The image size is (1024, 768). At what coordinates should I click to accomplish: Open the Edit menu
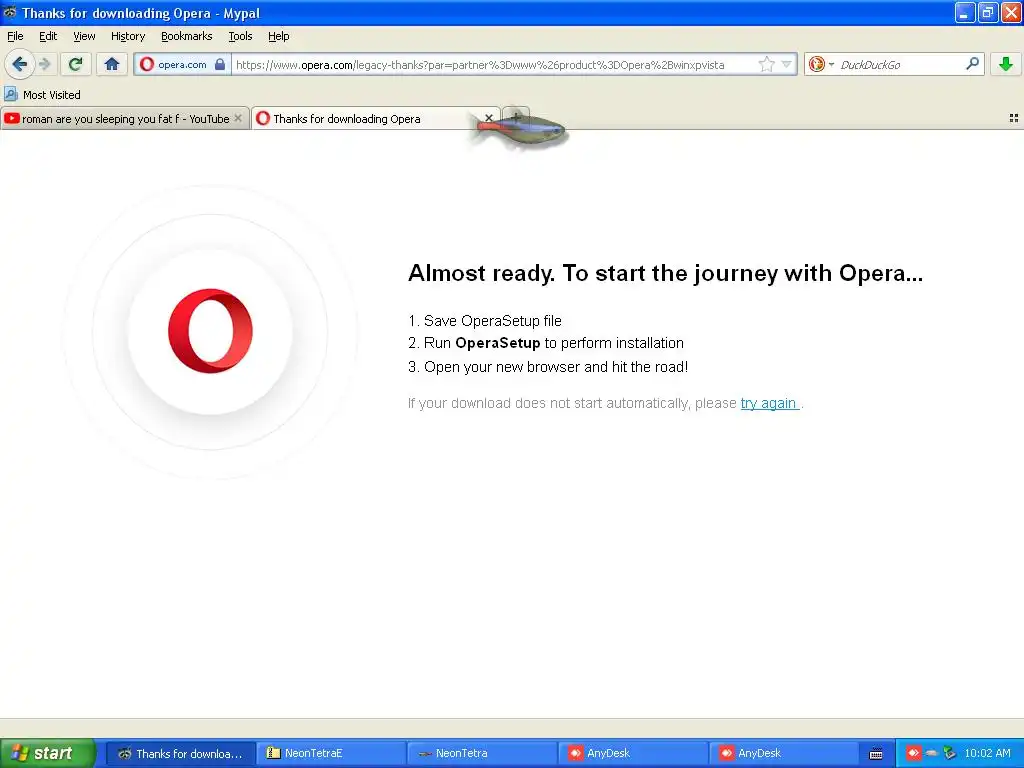(48, 37)
